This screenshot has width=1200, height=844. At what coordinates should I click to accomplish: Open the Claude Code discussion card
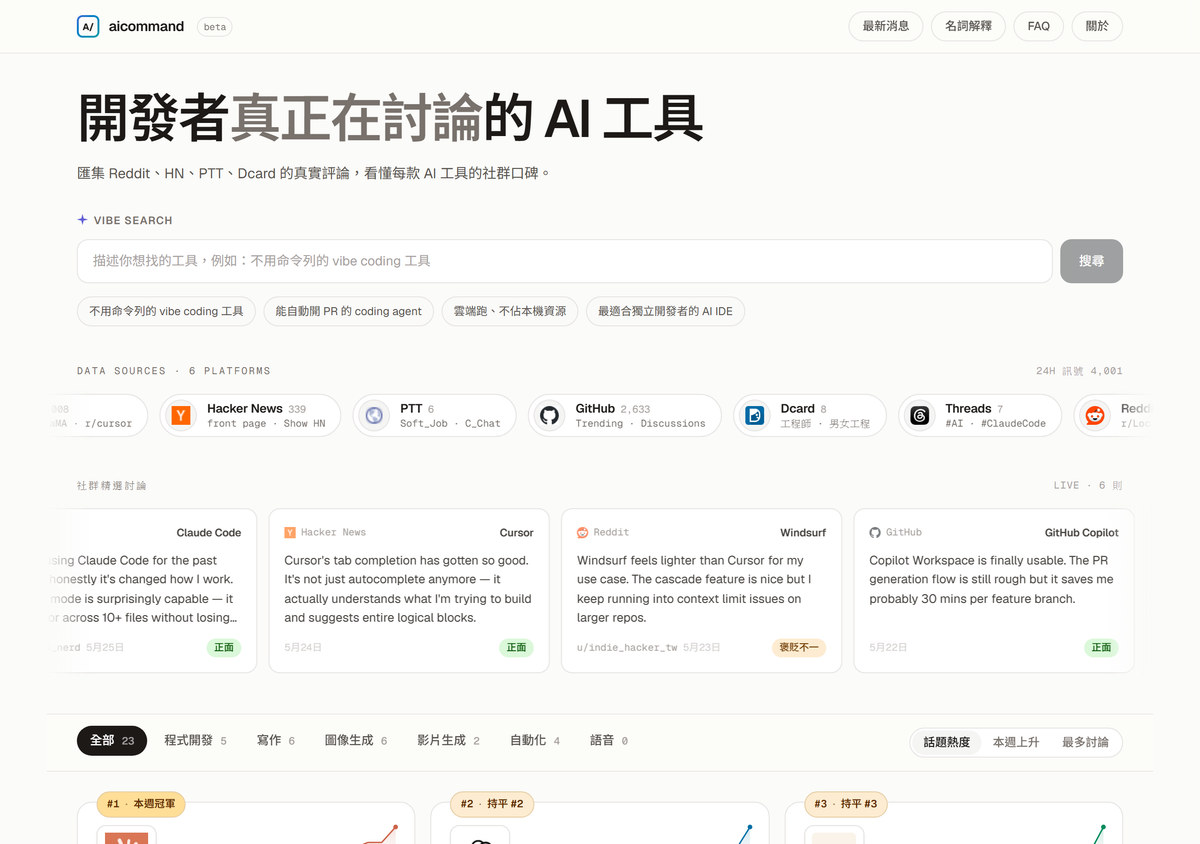pyautogui.click(x=152, y=591)
